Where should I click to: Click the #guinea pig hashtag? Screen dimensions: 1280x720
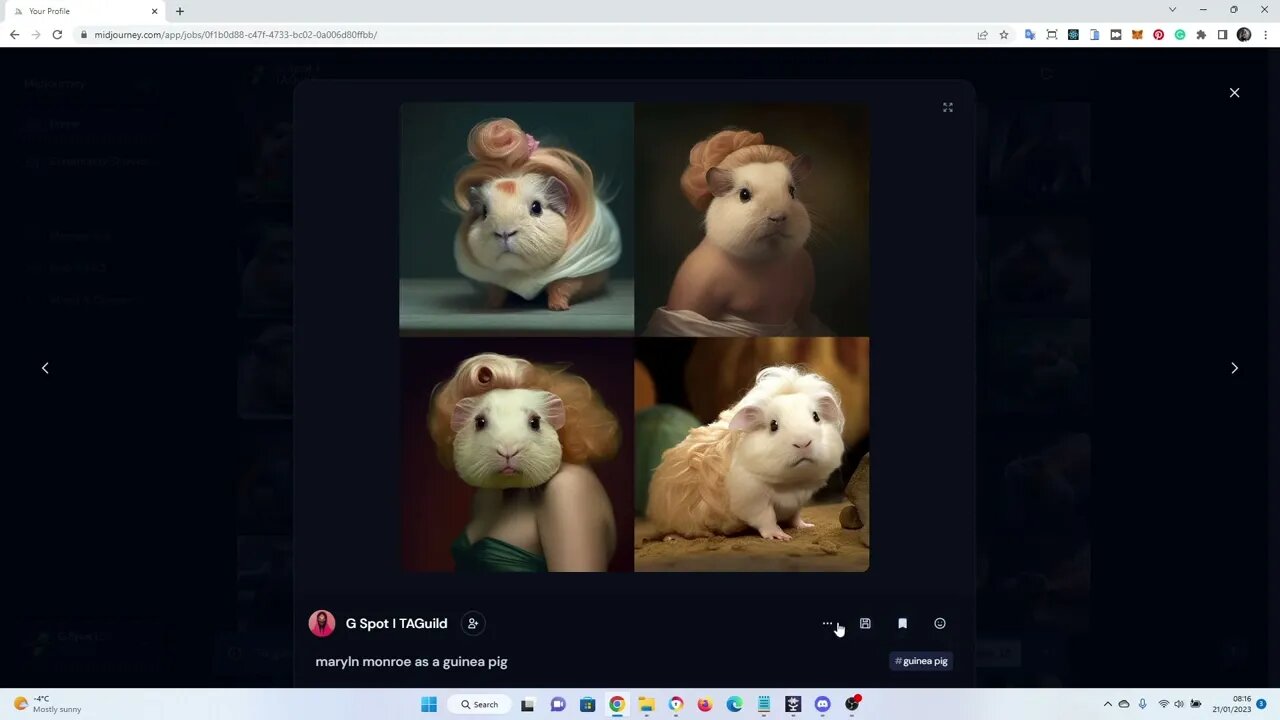921,661
